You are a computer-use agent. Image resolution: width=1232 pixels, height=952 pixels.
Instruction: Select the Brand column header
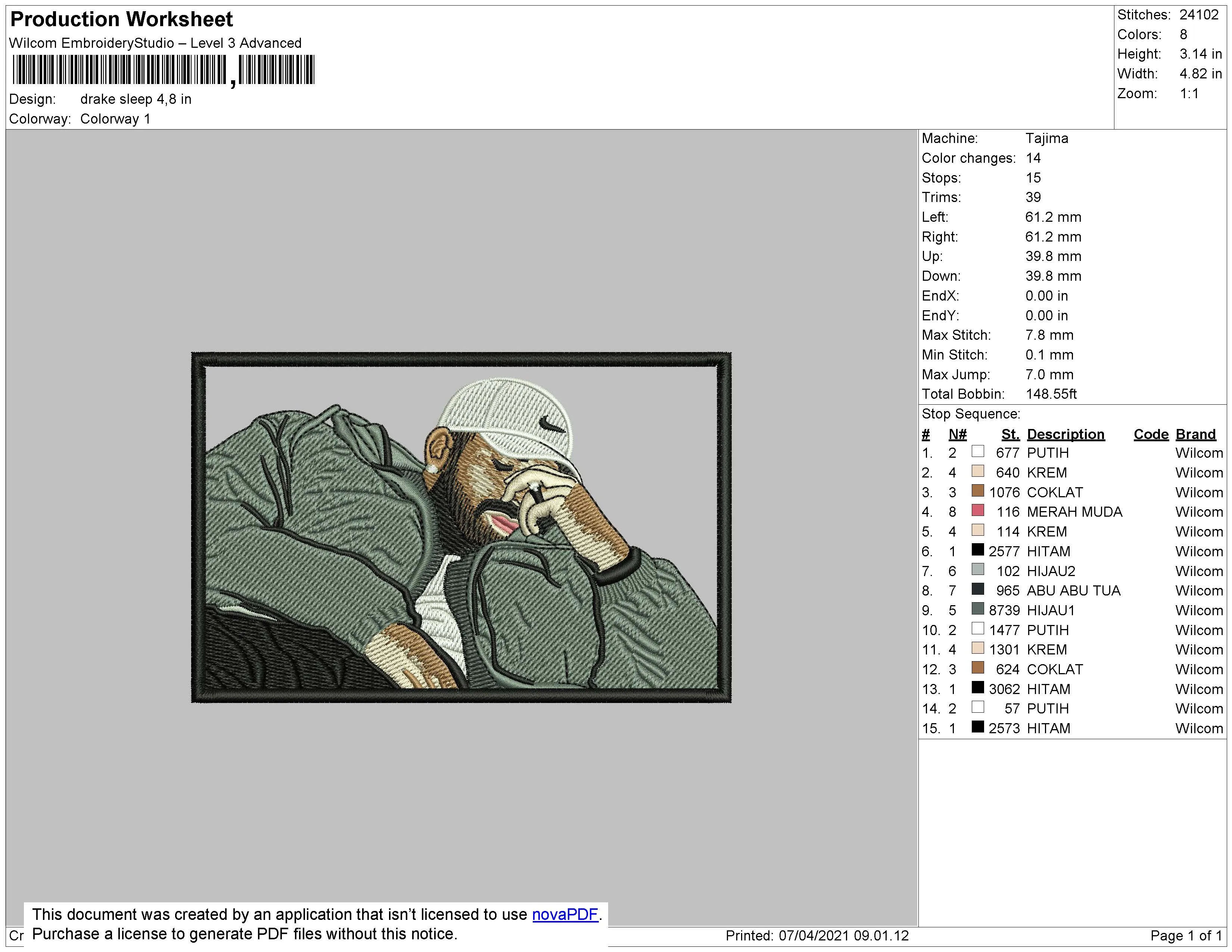1195,434
